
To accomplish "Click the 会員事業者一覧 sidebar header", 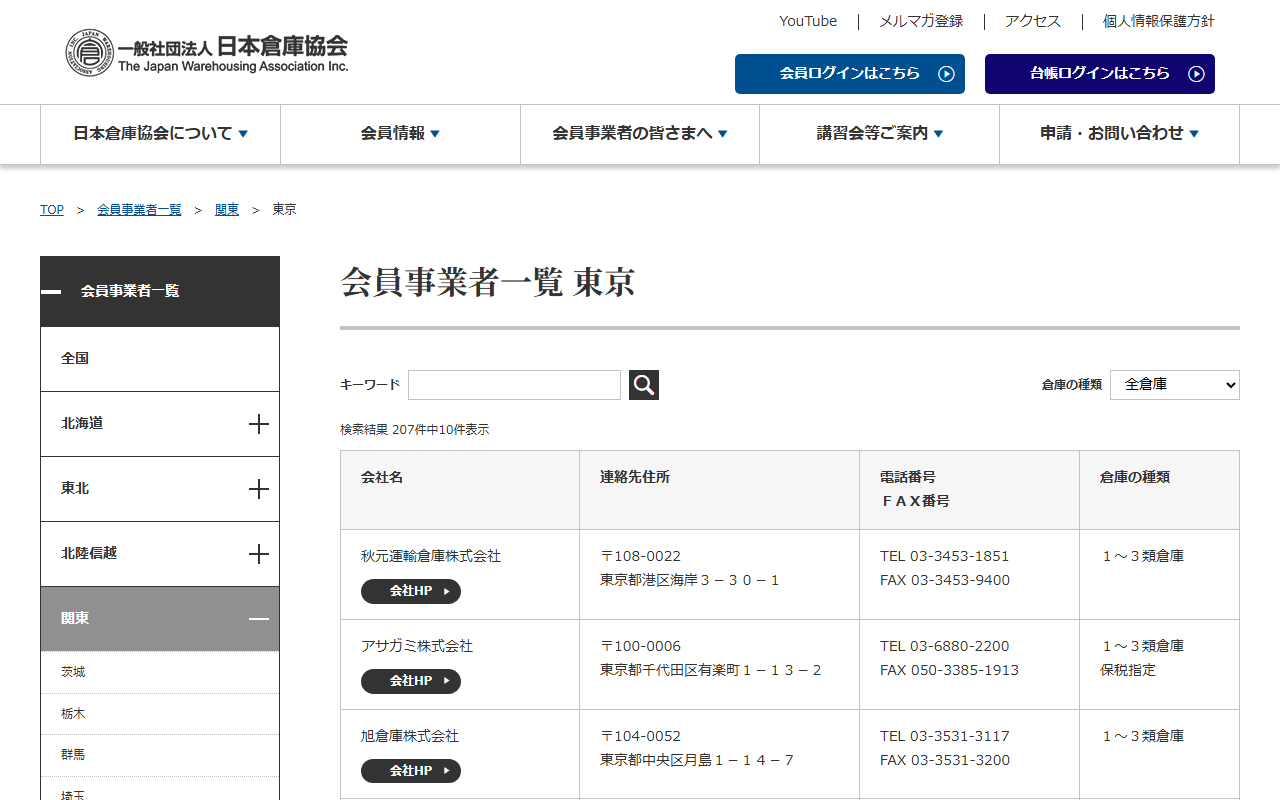I will pos(160,291).
